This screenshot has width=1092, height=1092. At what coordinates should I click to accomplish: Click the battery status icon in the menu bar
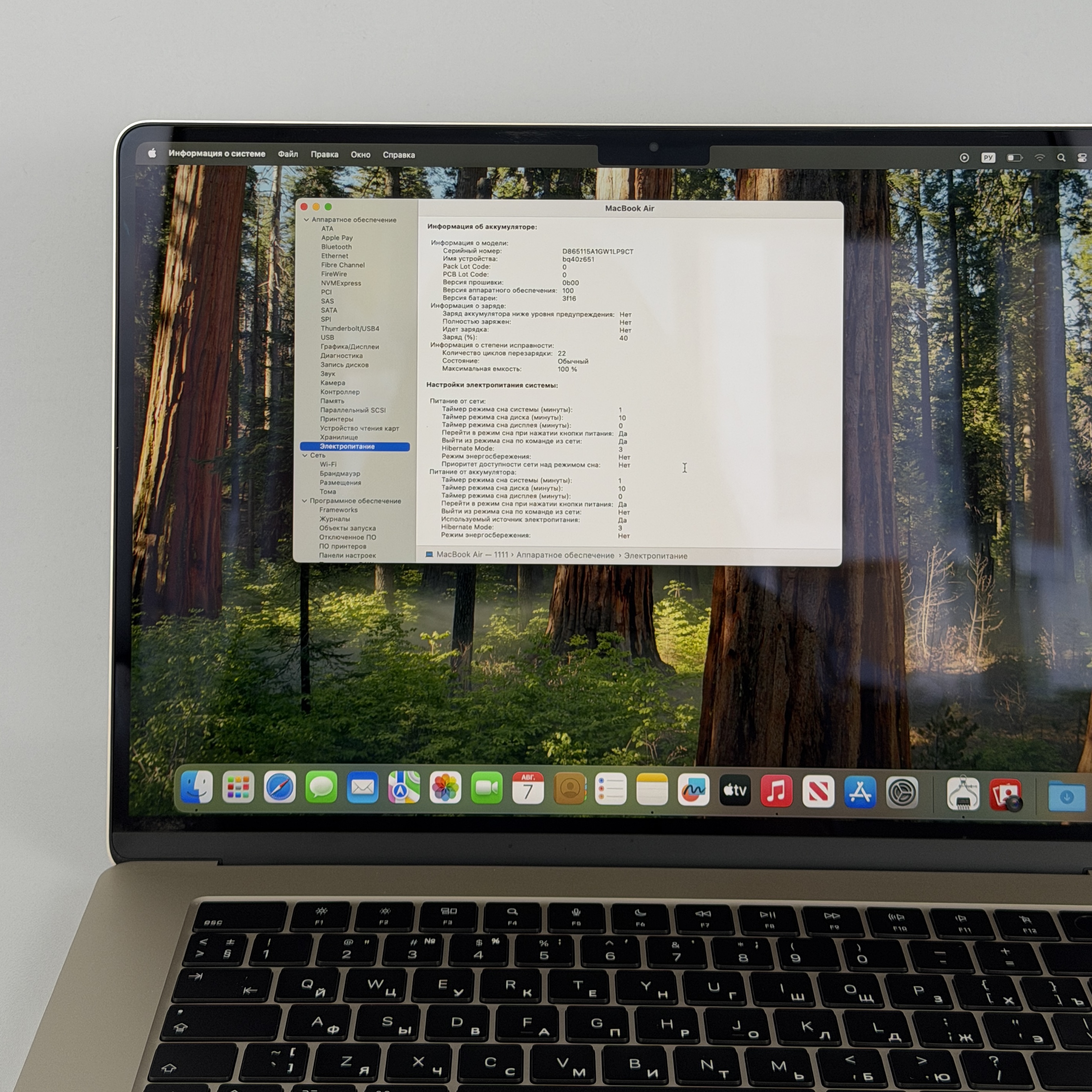[1015, 158]
